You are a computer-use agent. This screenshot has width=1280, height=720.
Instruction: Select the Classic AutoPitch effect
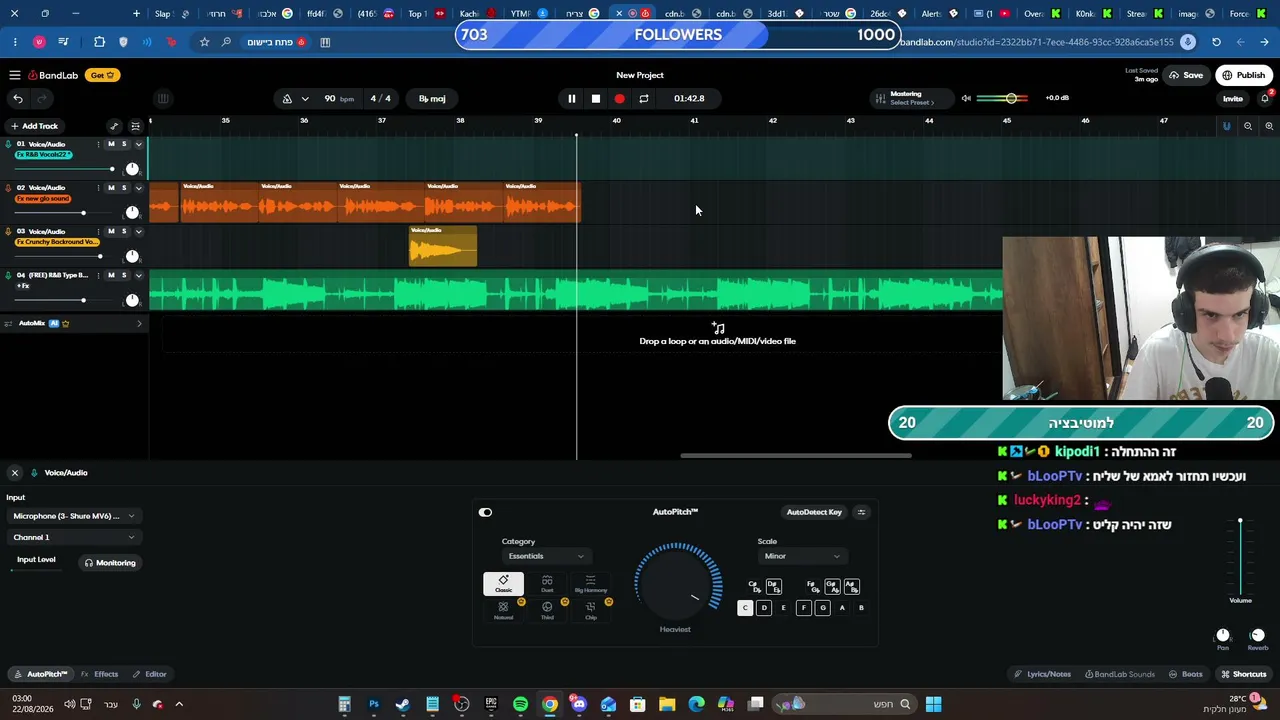[x=503, y=584]
